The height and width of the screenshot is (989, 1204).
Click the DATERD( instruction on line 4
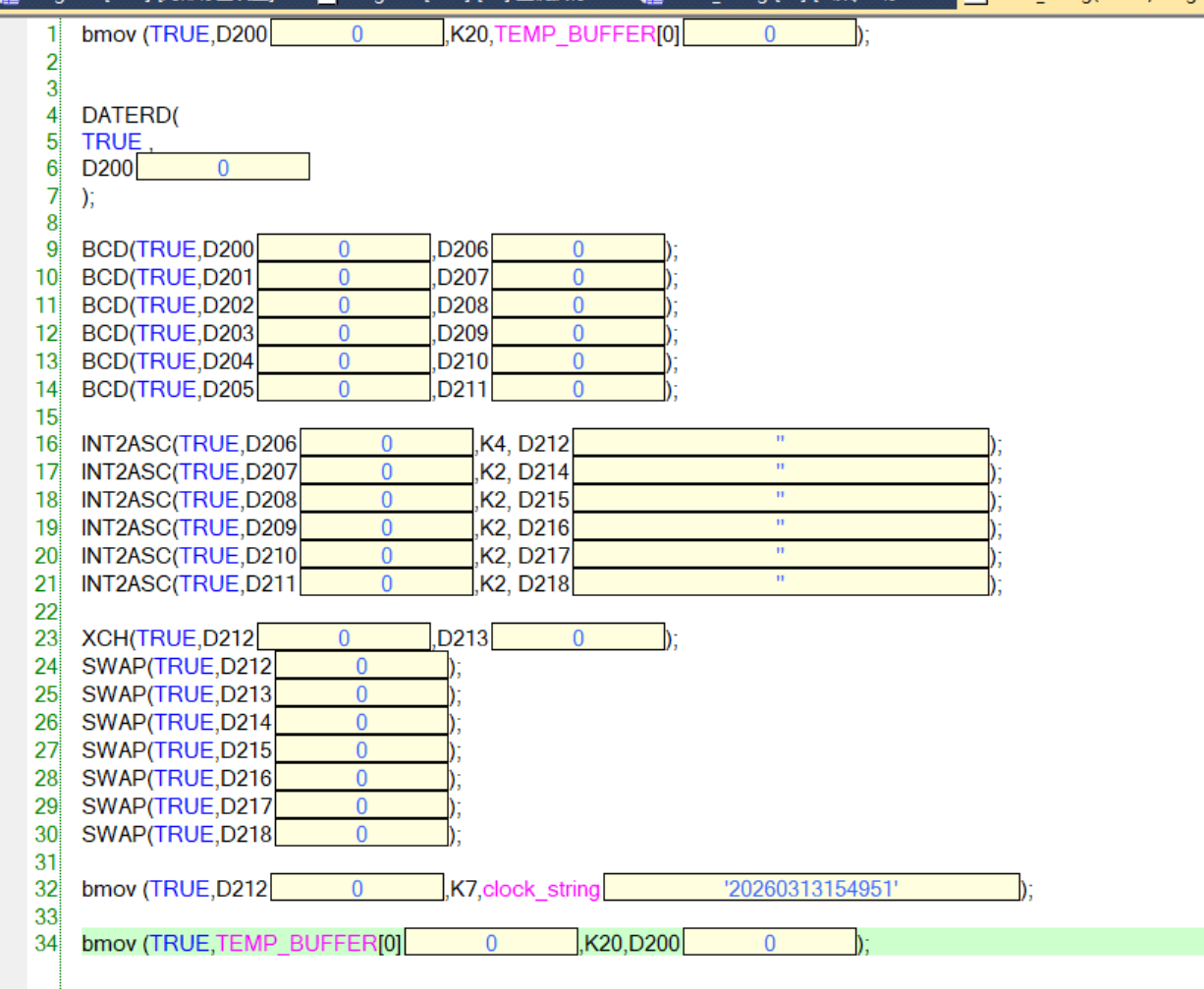[130, 116]
